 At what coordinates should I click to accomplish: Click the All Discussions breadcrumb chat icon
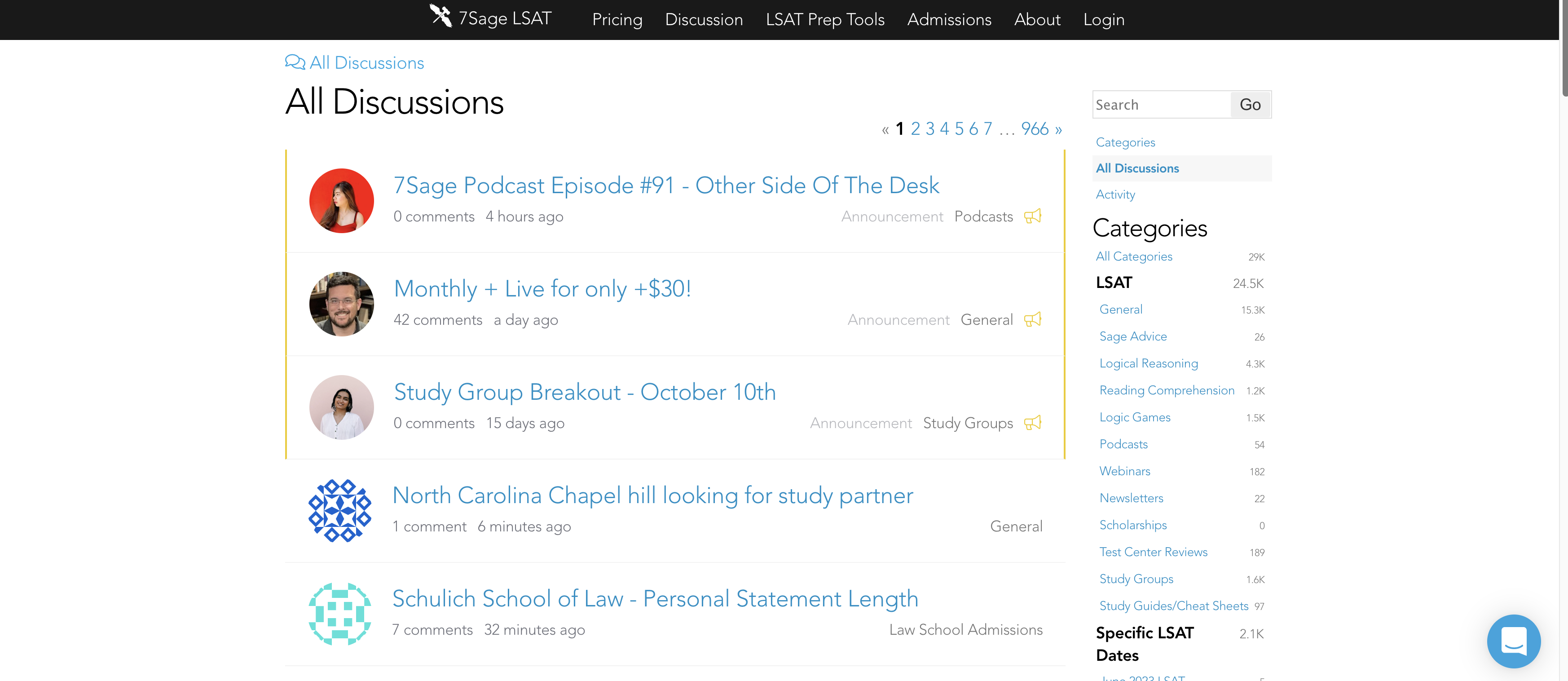tap(295, 62)
